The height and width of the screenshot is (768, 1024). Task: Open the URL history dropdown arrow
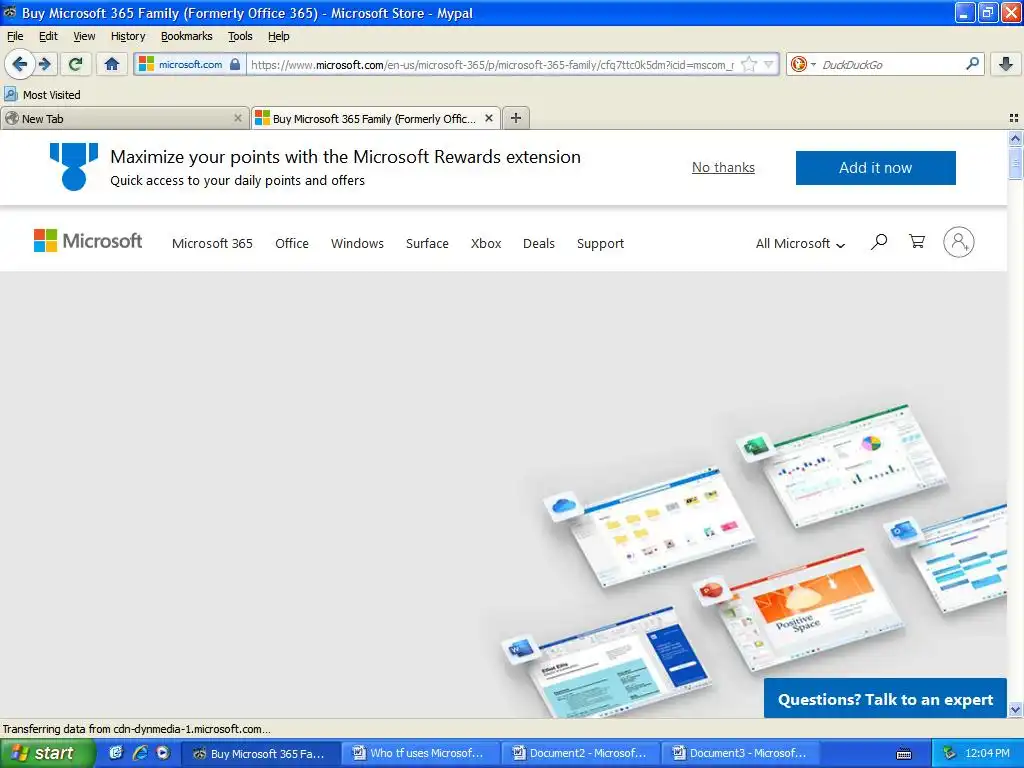pos(769,64)
